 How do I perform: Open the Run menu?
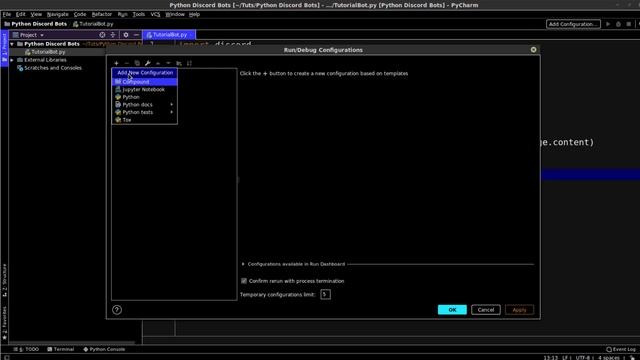(122, 14)
